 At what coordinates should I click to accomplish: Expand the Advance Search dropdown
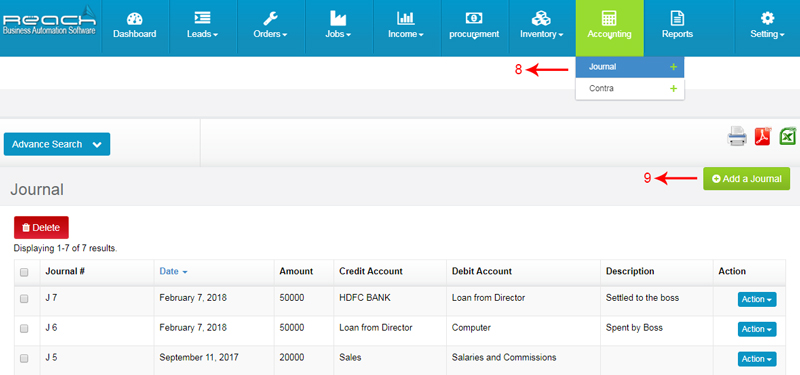(57, 144)
